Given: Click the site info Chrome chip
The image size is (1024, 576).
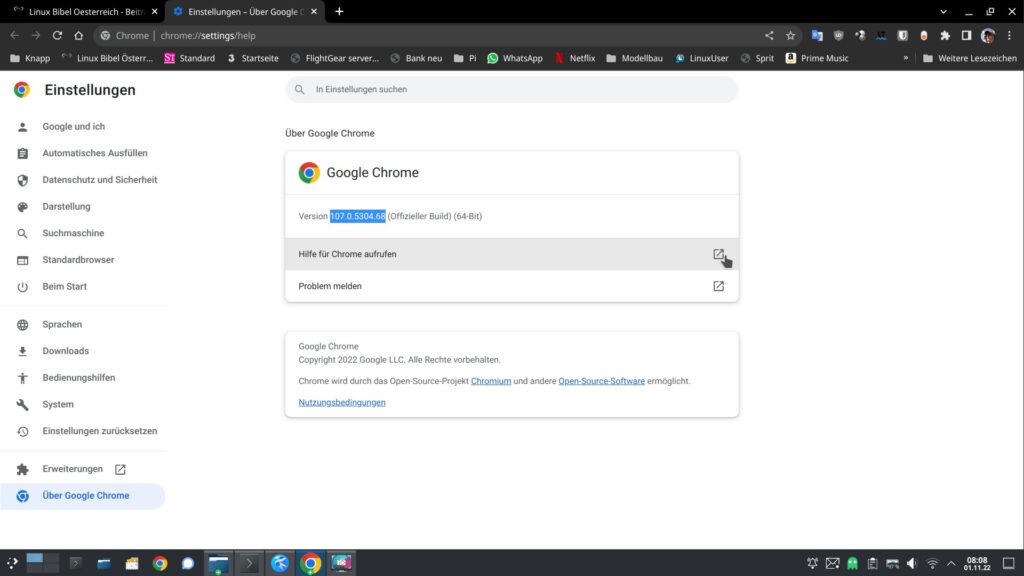Looking at the screenshot, I should [124, 35].
